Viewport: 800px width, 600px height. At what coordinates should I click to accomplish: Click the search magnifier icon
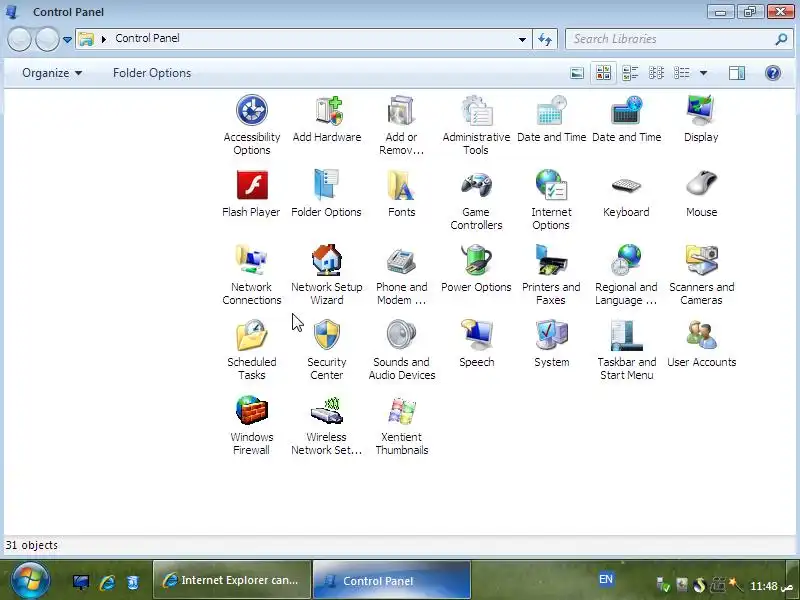click(781, 39)
